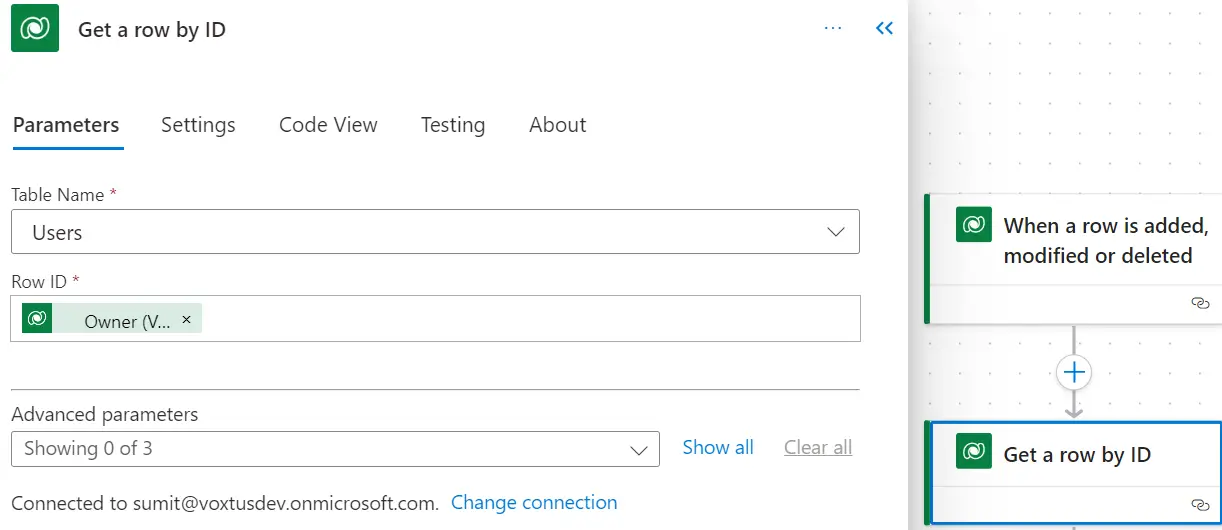Click the Dataverse icon on trigger card

pyautogui.click(x=974, y=225)
